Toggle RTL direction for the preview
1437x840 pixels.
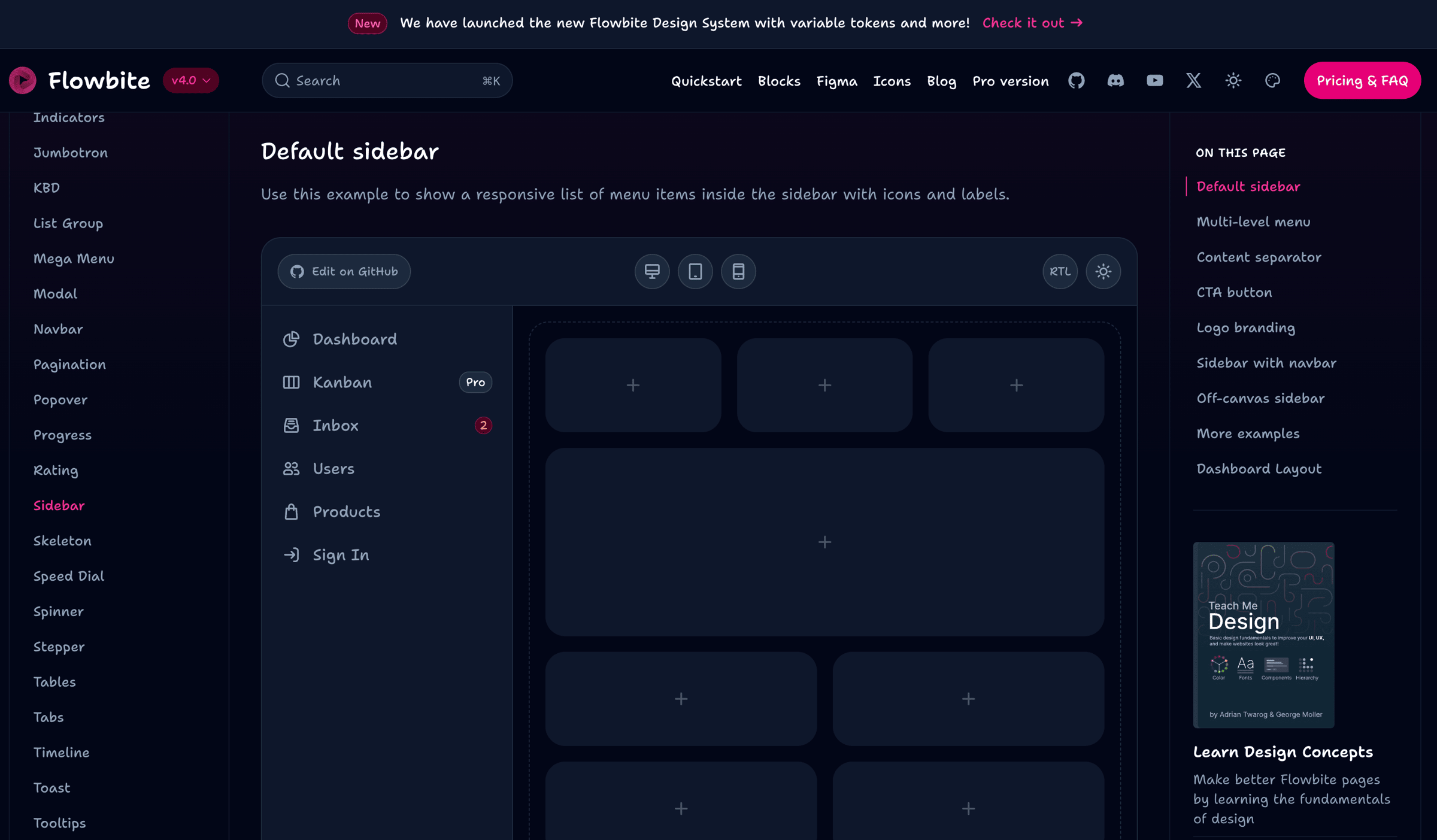coord(1060,272)
